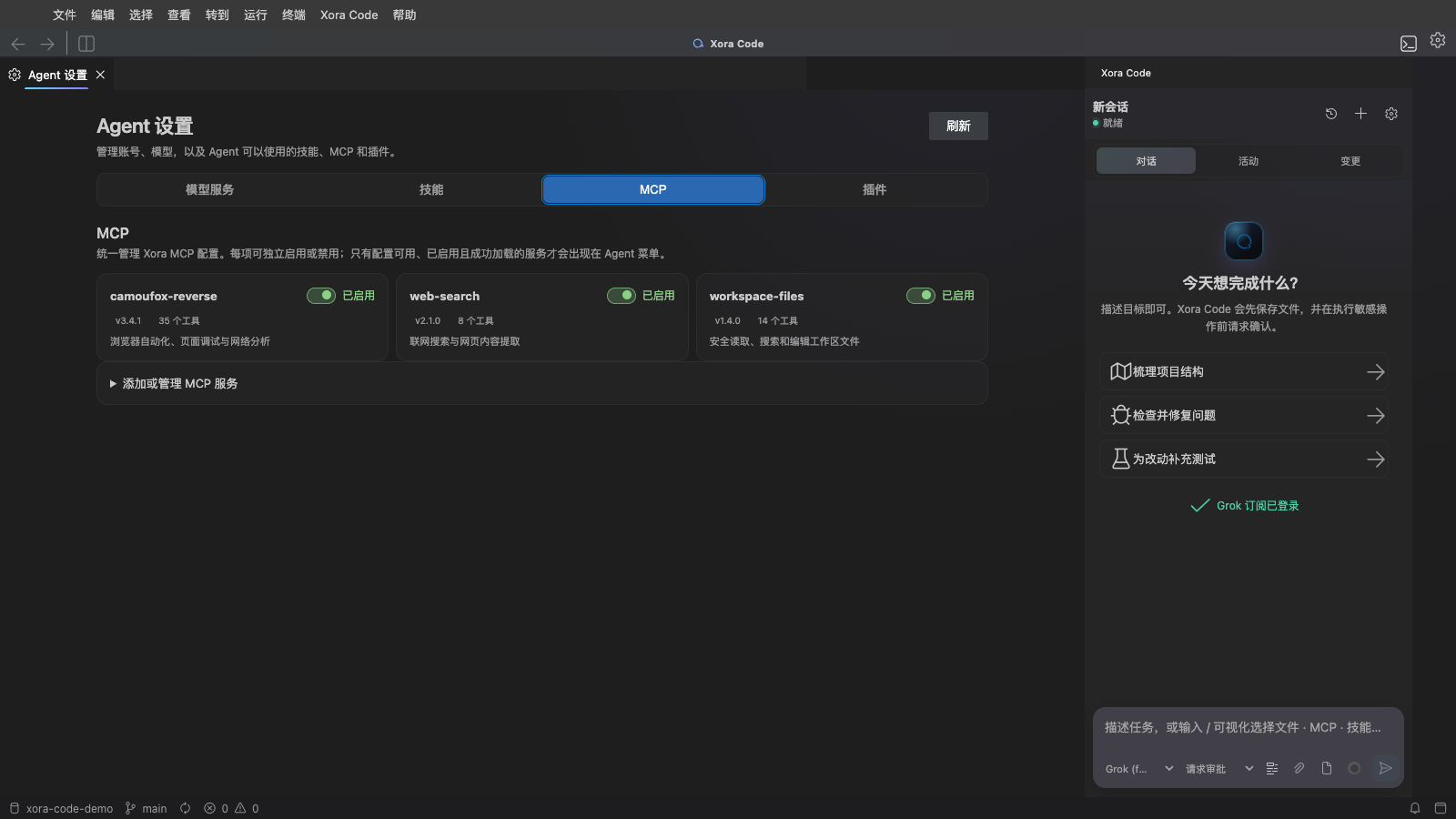Click the camoufox-reverse server name
The image size is (1456, 819).
click(x=164, y=297)
